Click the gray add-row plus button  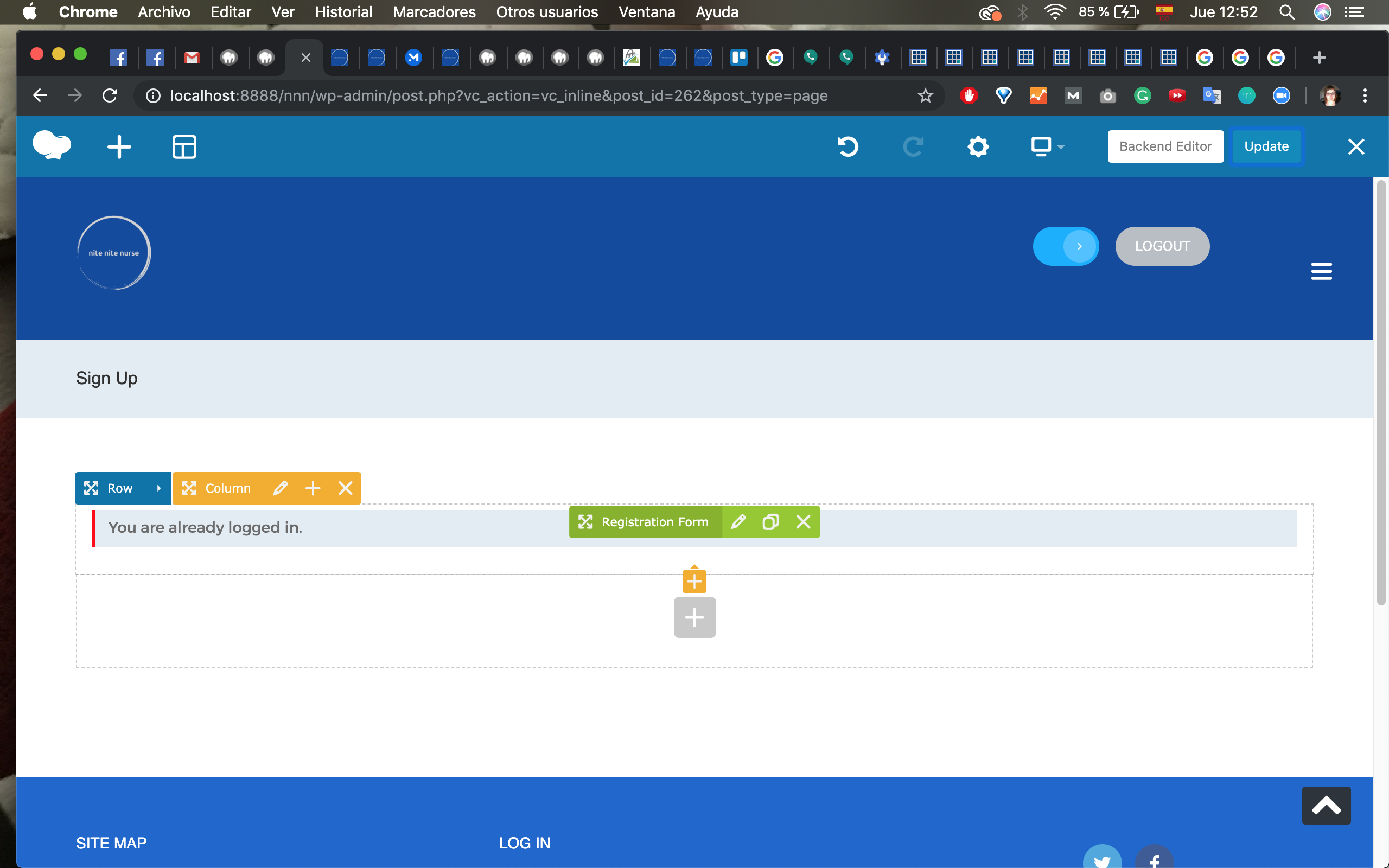[694, 618]
